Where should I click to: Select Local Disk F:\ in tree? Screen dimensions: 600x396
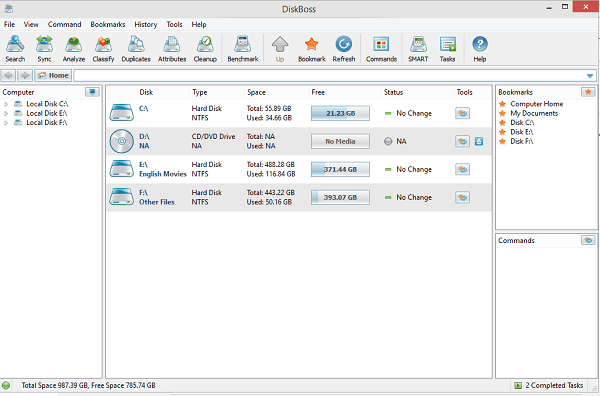click(x=47, y=123)
